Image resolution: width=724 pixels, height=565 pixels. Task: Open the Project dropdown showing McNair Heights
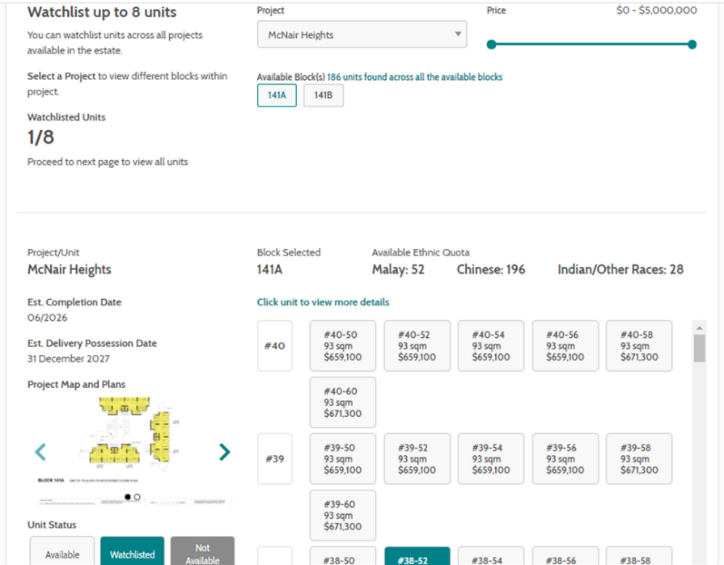[362, 35]
